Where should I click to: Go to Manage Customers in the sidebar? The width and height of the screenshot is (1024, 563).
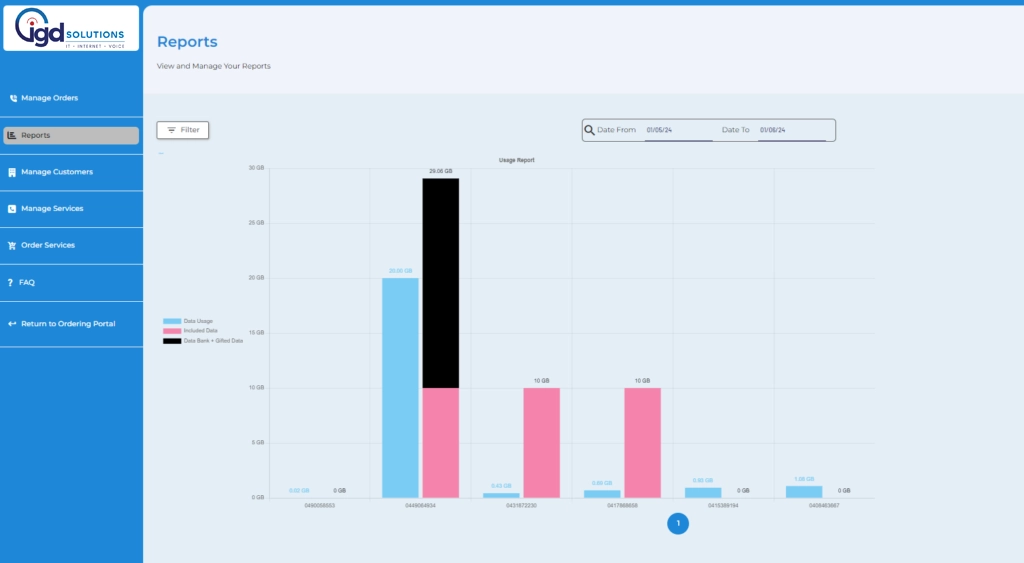coord(57,172)
